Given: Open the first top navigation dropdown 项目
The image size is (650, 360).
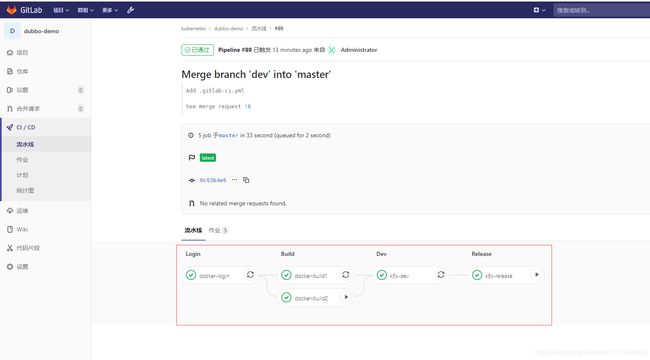Looking at the screenshot, I should [61, 10].
